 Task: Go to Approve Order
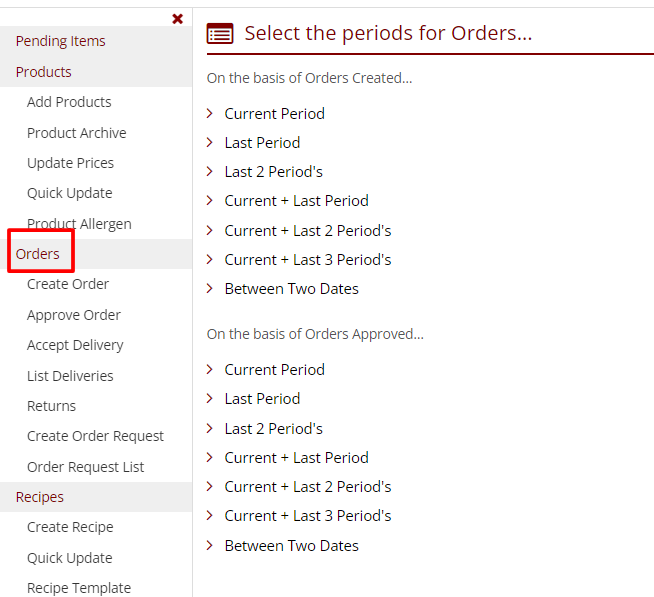[74, 315]
